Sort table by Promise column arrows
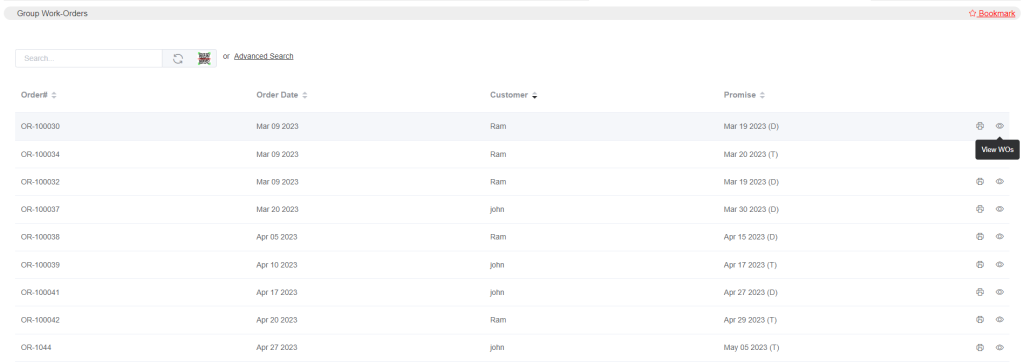 762,95
